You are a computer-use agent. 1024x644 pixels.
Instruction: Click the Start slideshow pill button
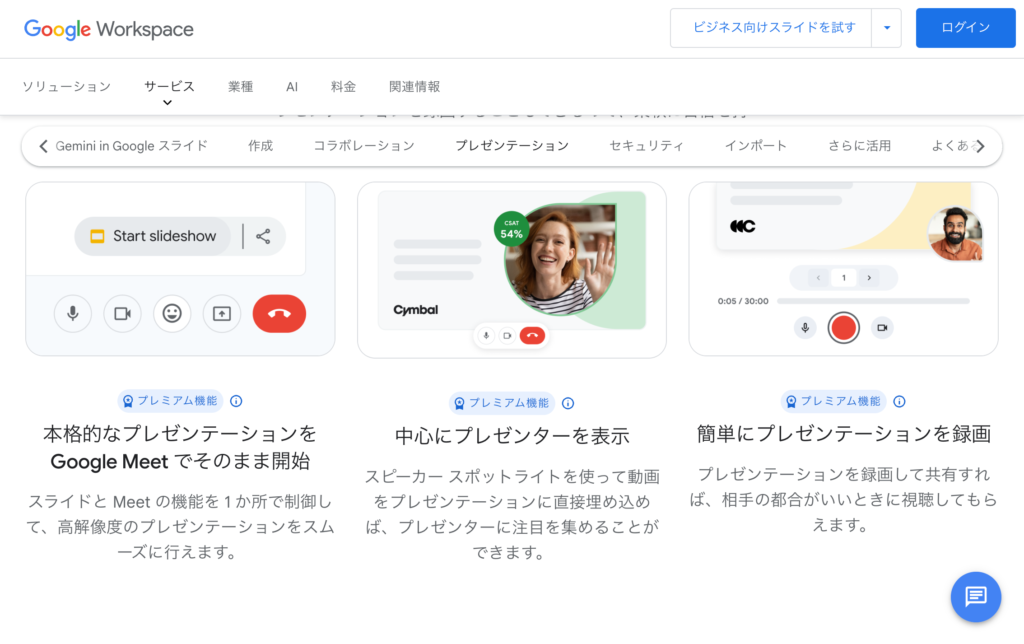coord(153,236)
